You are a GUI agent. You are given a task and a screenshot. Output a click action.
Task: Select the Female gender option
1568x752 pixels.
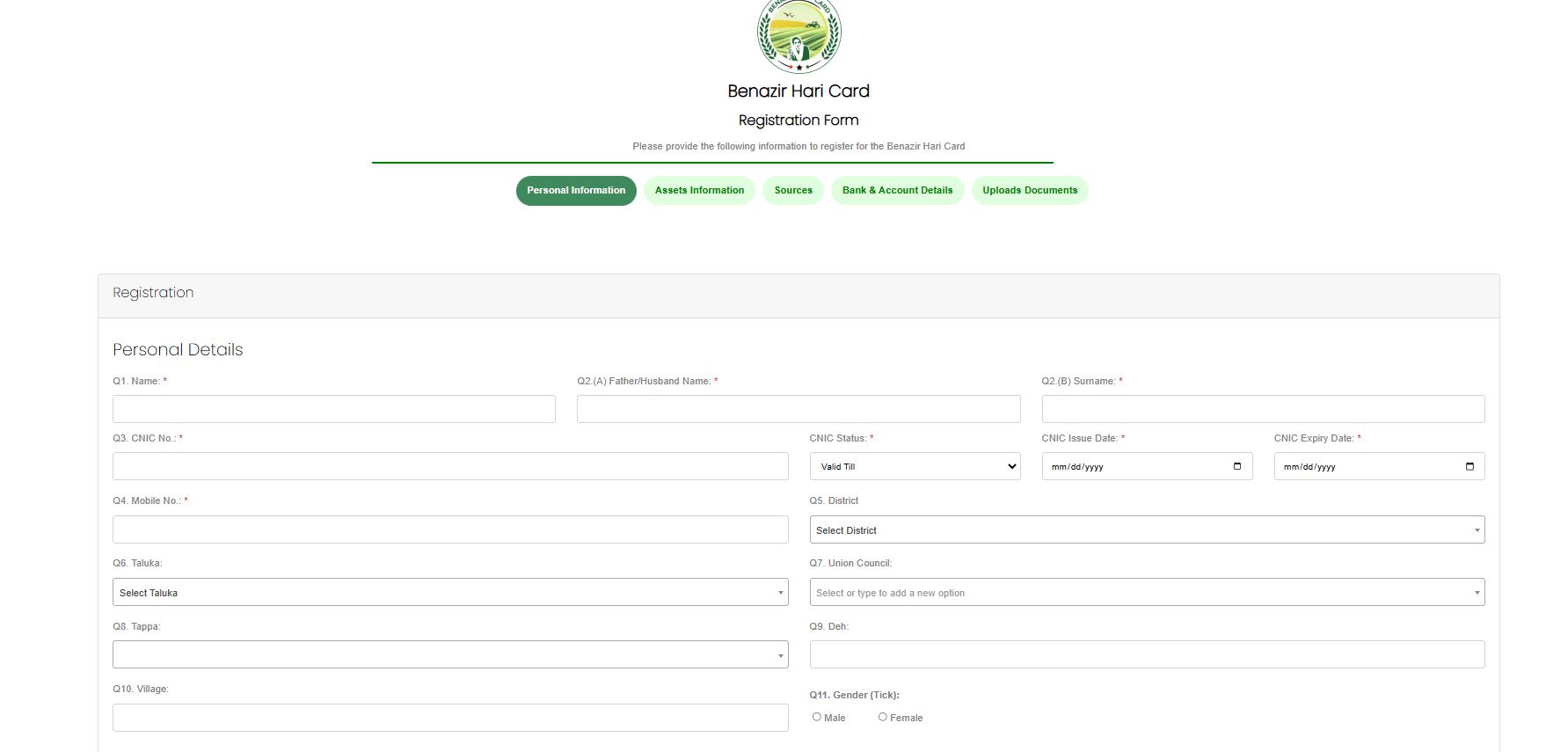[x=883, y=717]
